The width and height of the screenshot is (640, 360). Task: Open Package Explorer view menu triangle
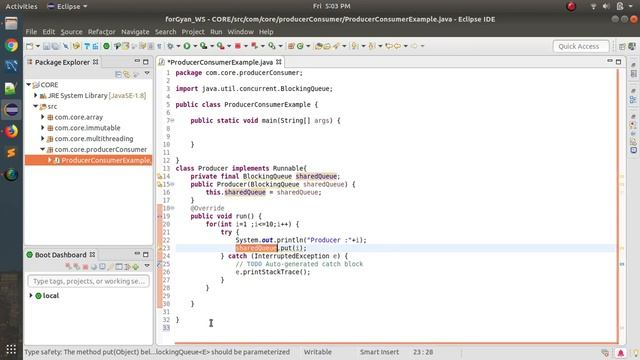147,74
